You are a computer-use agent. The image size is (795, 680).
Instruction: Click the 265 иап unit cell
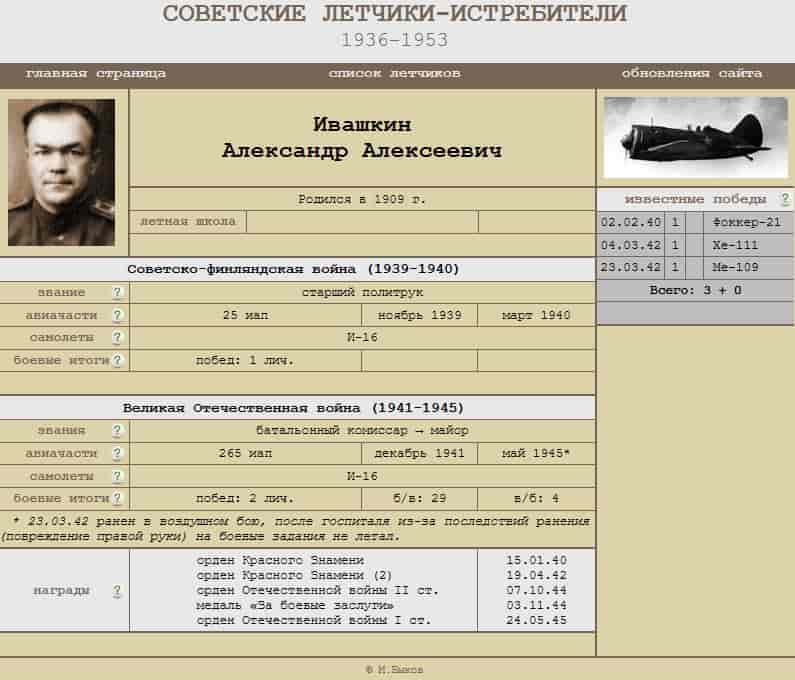(245, 454)
